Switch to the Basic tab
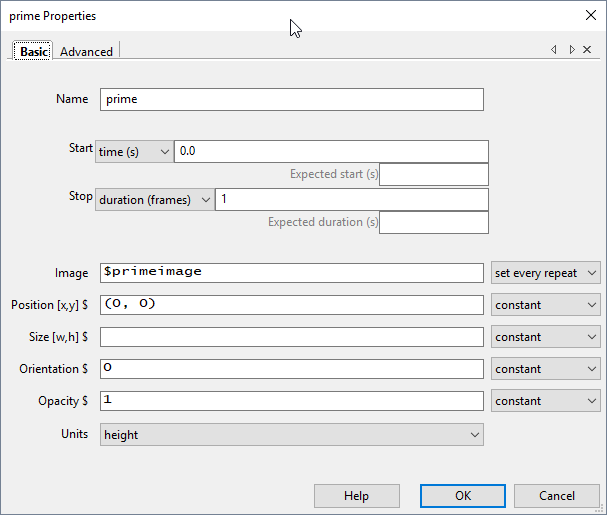Viewport: 607px width, 515px height. 33,51
